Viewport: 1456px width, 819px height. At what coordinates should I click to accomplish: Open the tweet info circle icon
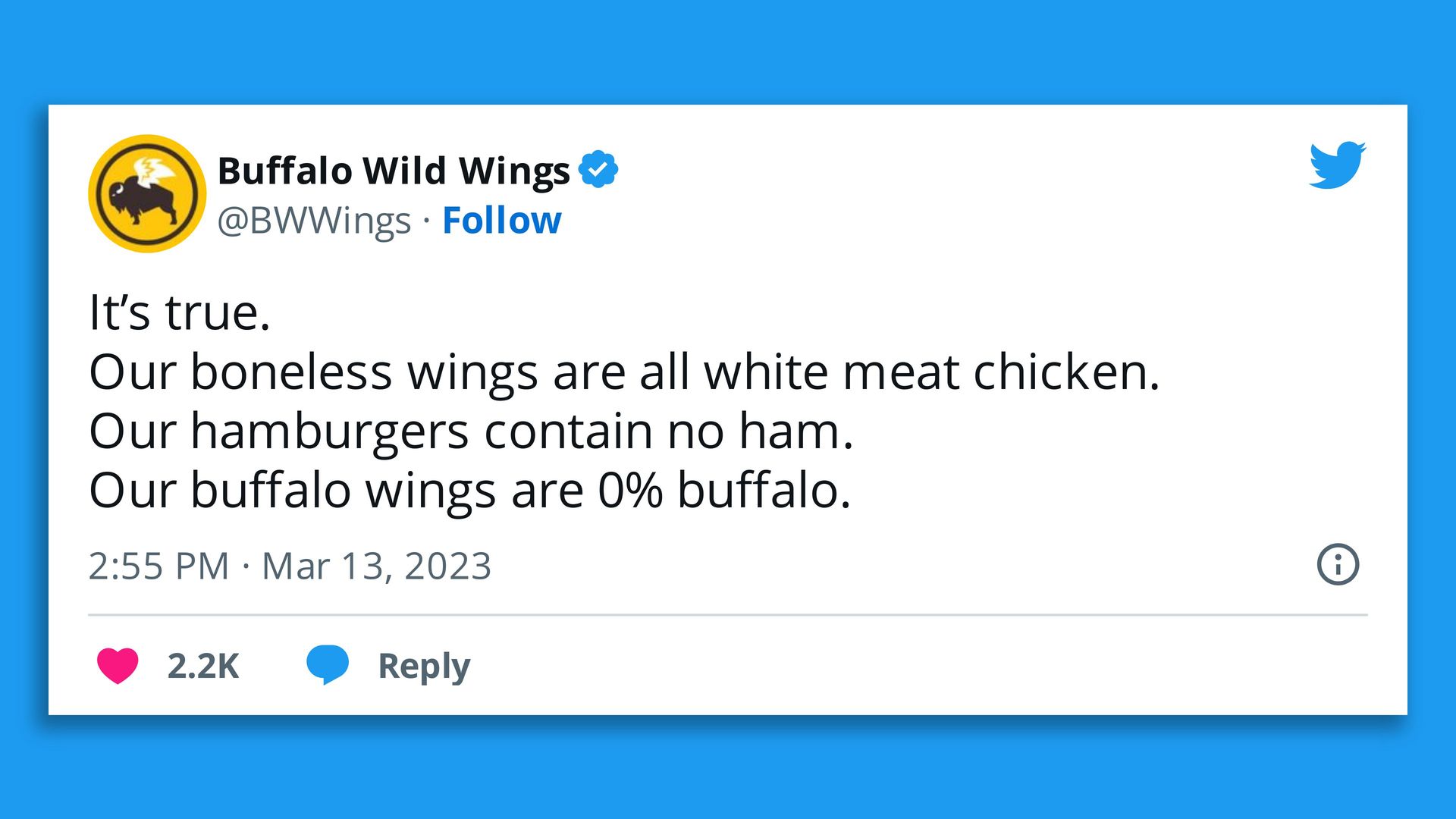click(1338, 564)
